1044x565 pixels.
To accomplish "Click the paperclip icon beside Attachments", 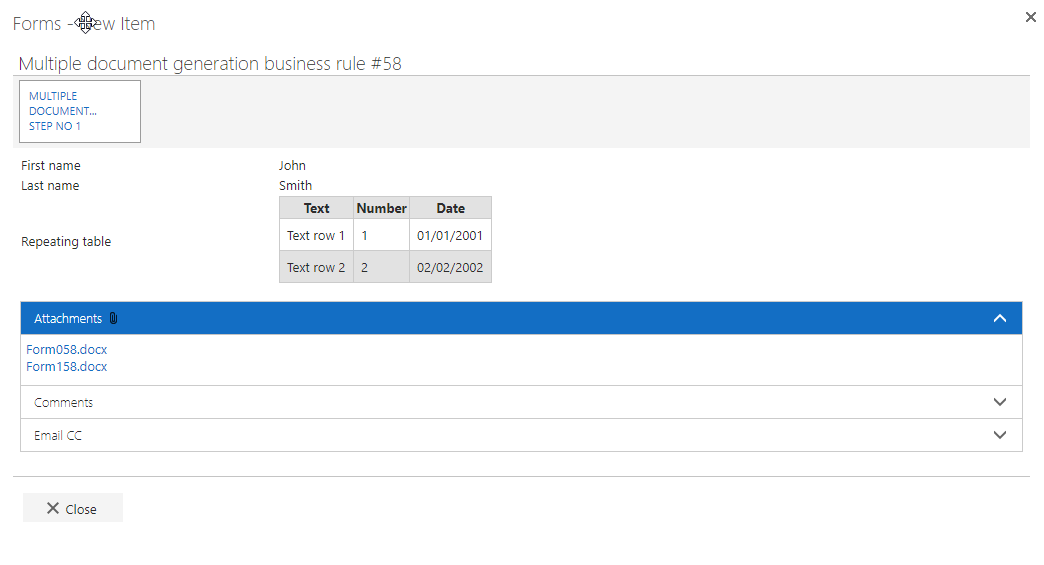I will [x=113, y=318].
